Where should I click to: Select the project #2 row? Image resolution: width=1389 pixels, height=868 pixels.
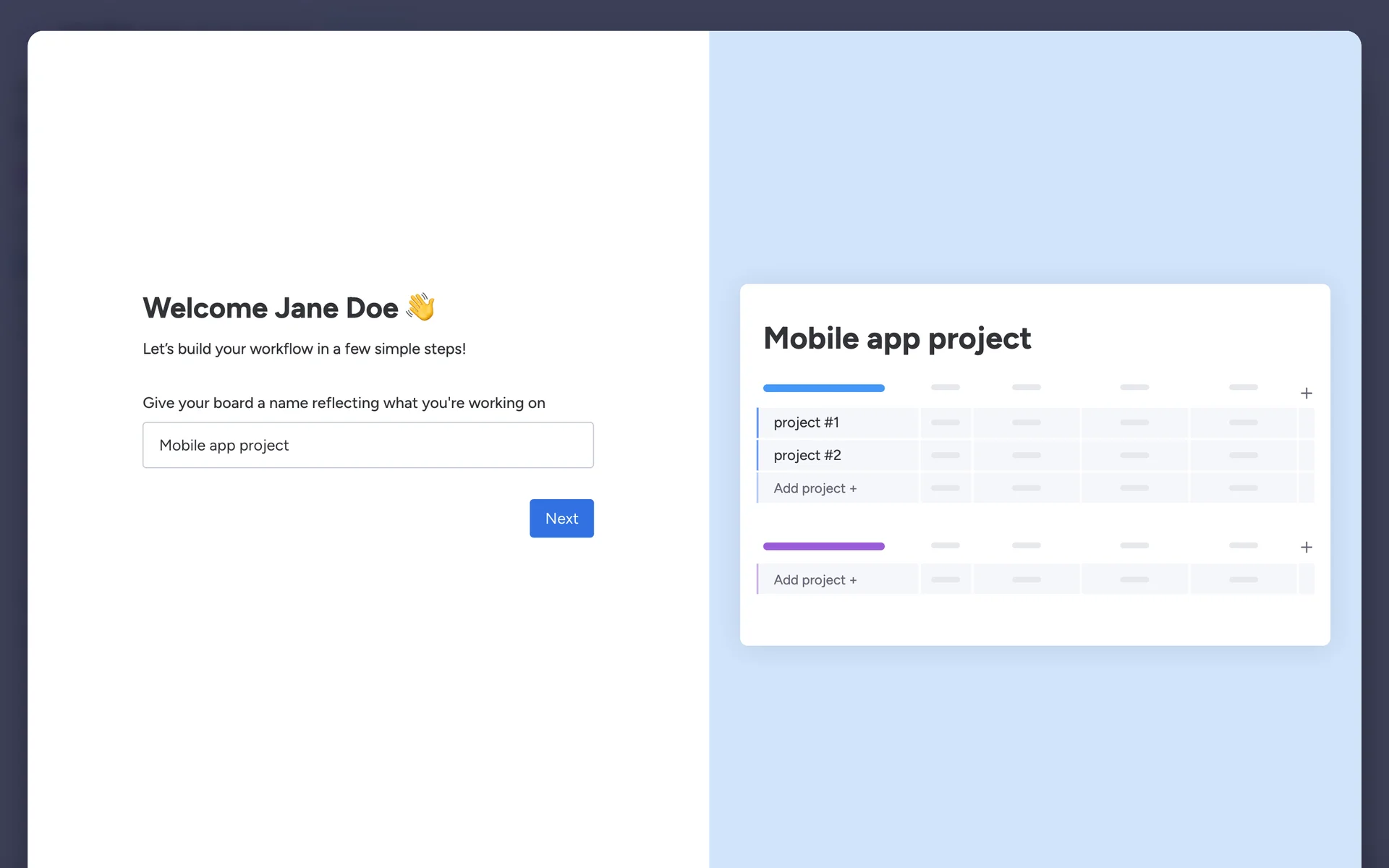807,455
